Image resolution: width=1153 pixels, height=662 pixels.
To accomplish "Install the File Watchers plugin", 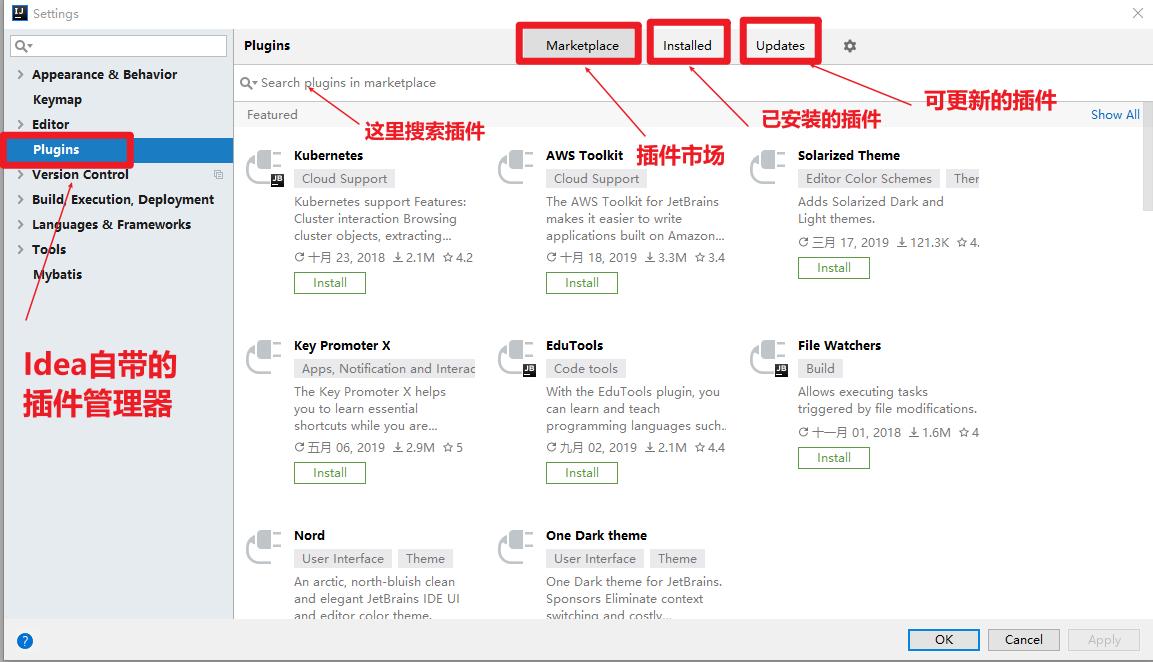I will [x=834, y=458].
